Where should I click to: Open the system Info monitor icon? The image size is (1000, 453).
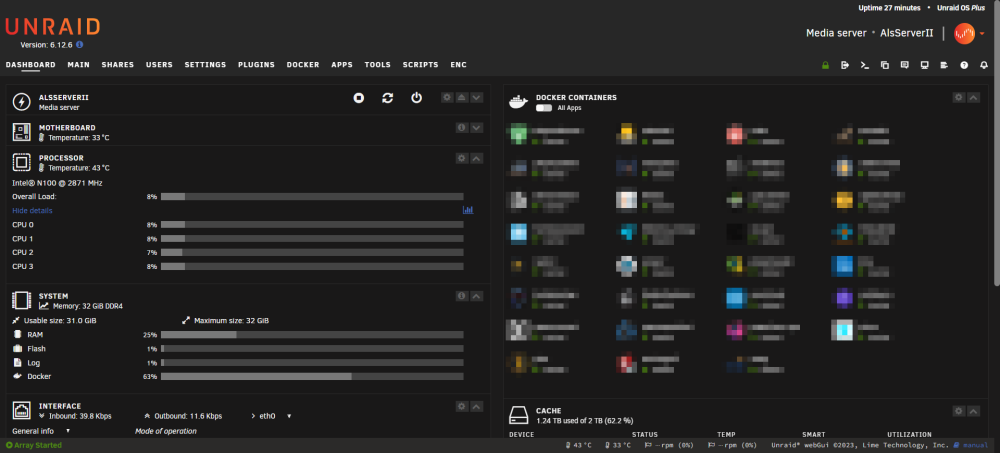coord(924,65)
